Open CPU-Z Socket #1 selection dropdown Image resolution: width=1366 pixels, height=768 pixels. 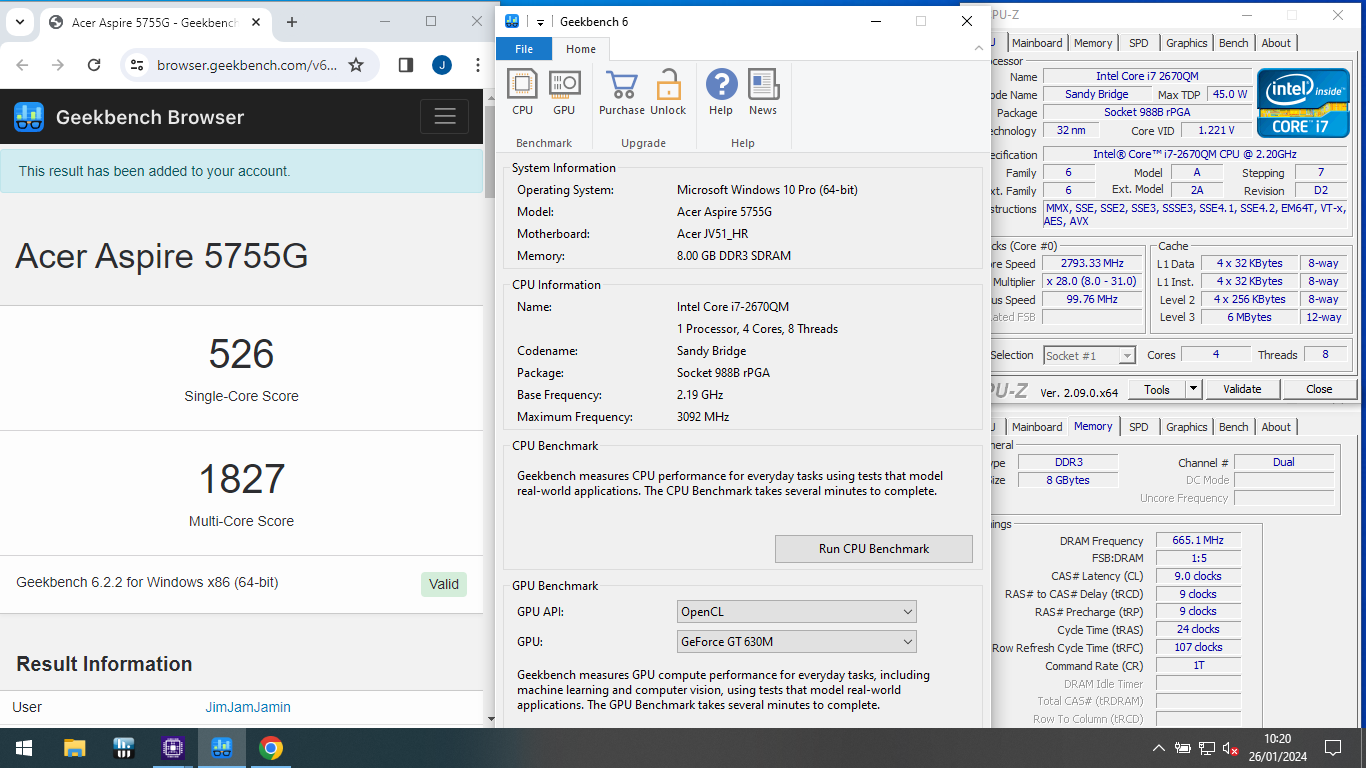click(x=1089, y=355)
